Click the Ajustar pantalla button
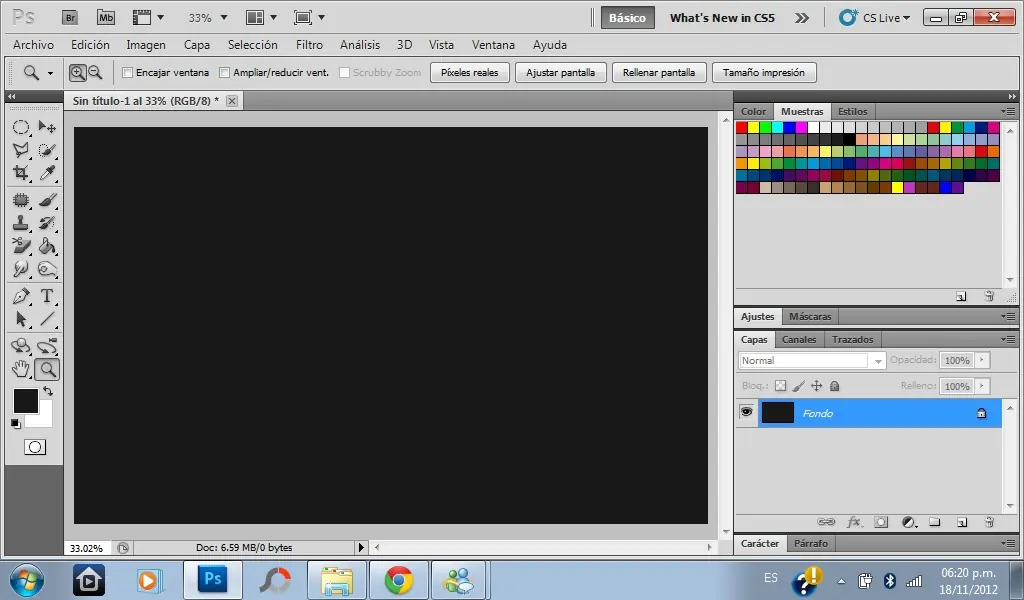 pos(560,73)
